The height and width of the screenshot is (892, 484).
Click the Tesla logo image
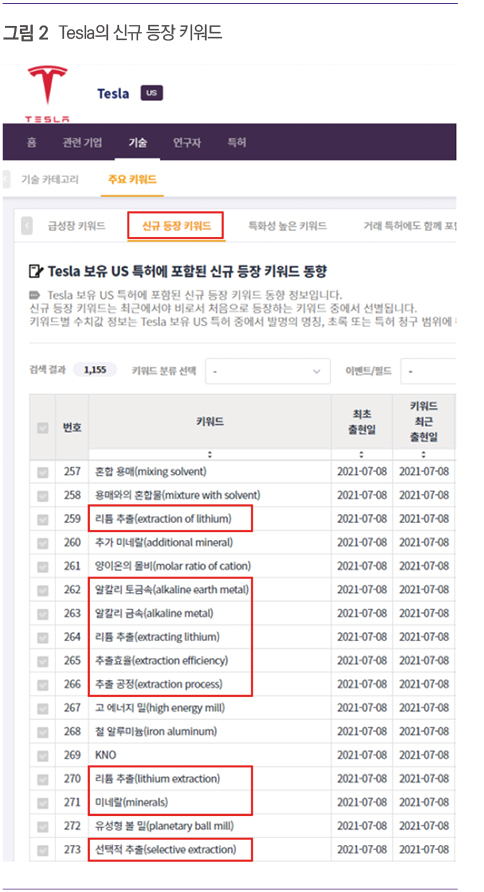(47, 94)
